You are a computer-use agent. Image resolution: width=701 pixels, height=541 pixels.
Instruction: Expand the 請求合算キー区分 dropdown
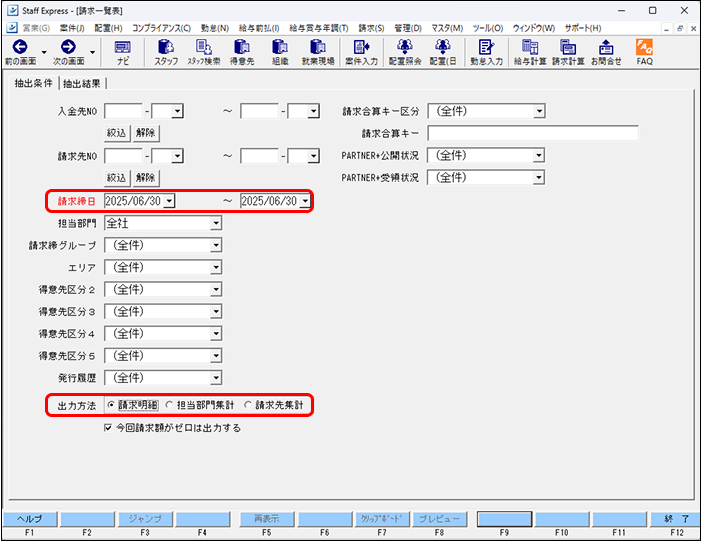(x=540, y=111)
